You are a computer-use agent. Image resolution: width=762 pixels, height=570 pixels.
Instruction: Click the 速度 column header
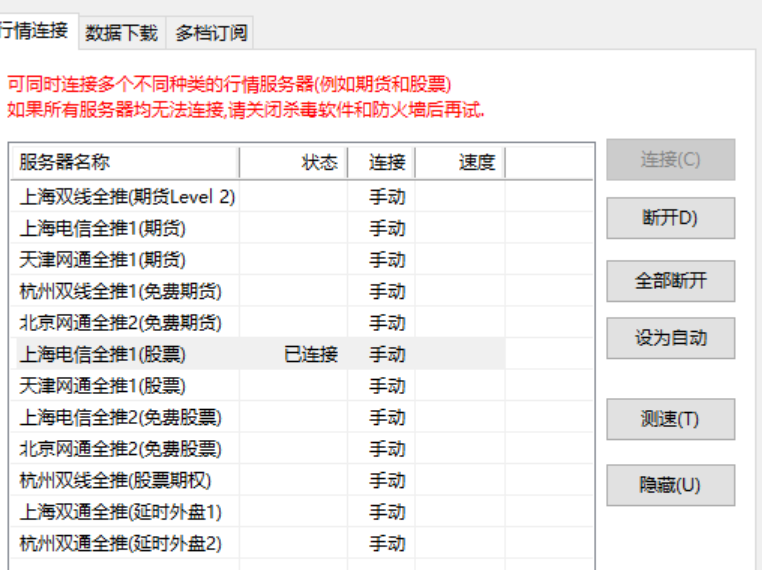coord(460,162)
